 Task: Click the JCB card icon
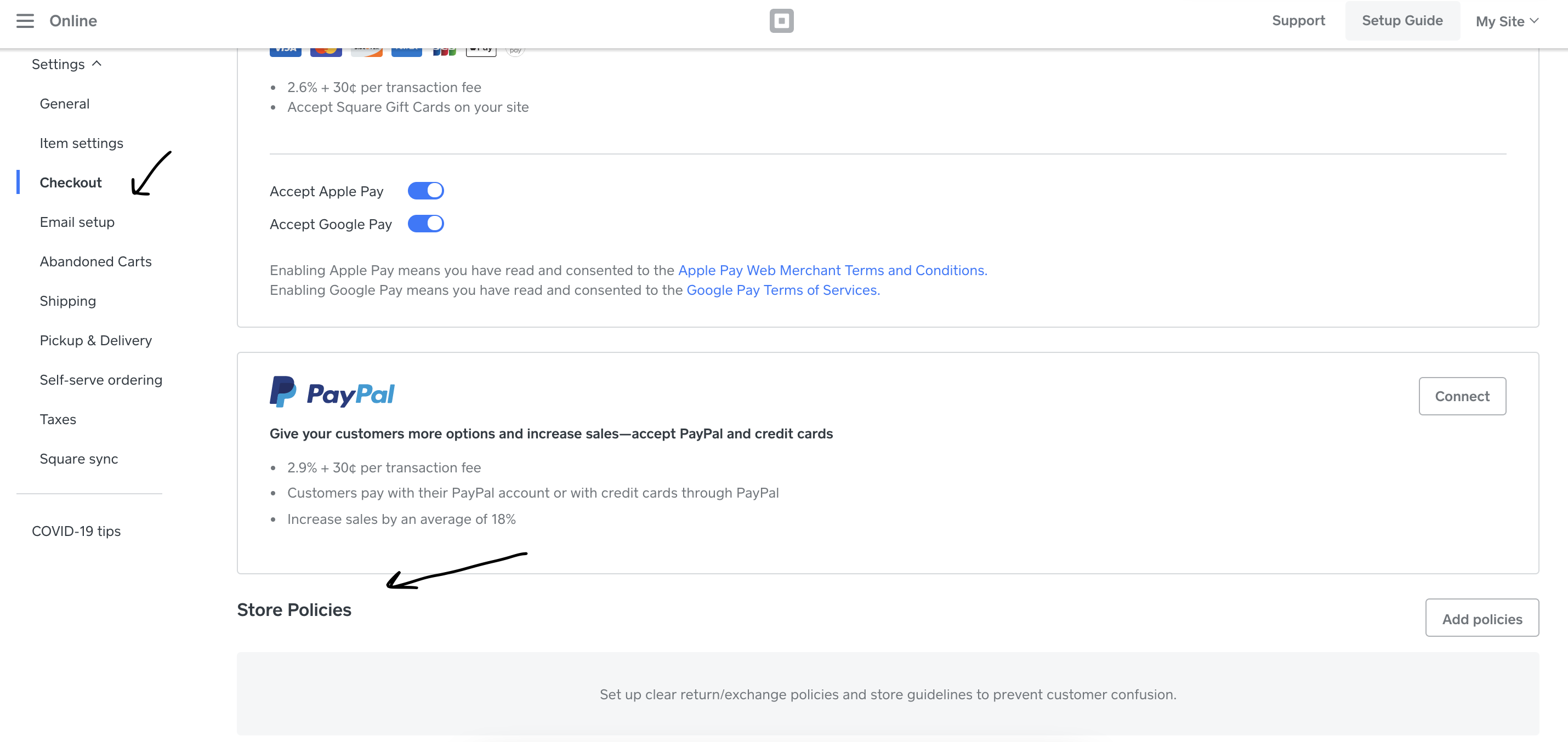[x=444, y=51]
